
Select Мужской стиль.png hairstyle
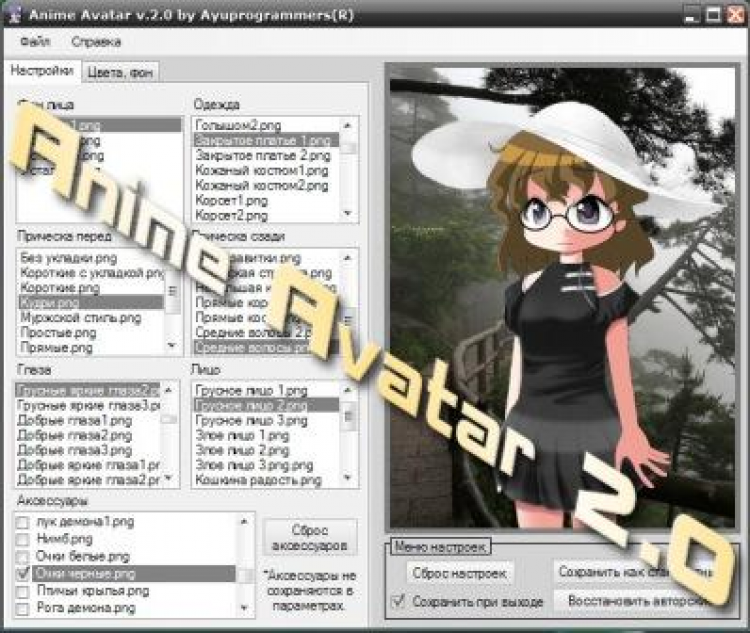(x=91, y=318)
